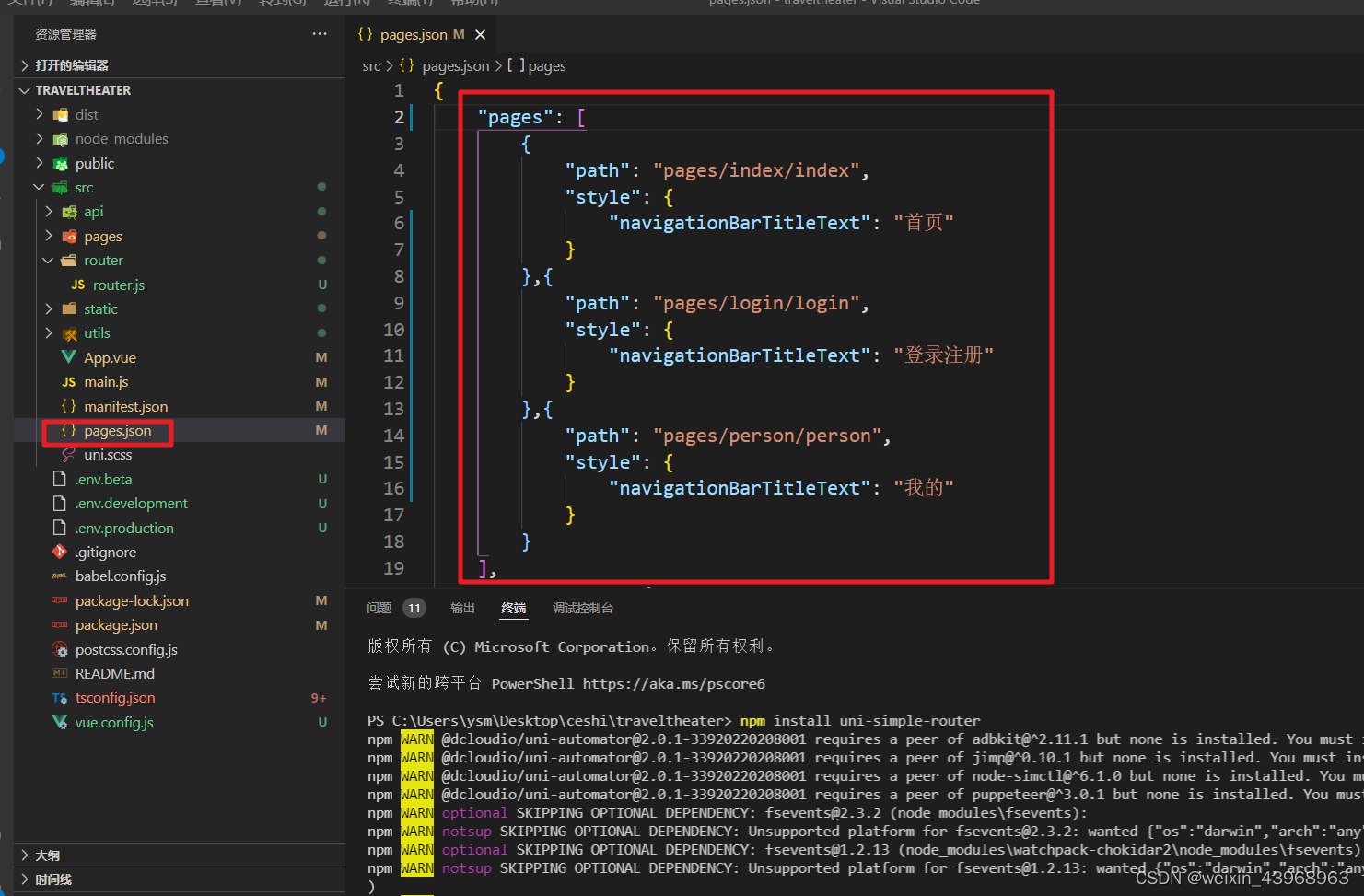Click the JS icon beside router.js

77,285
